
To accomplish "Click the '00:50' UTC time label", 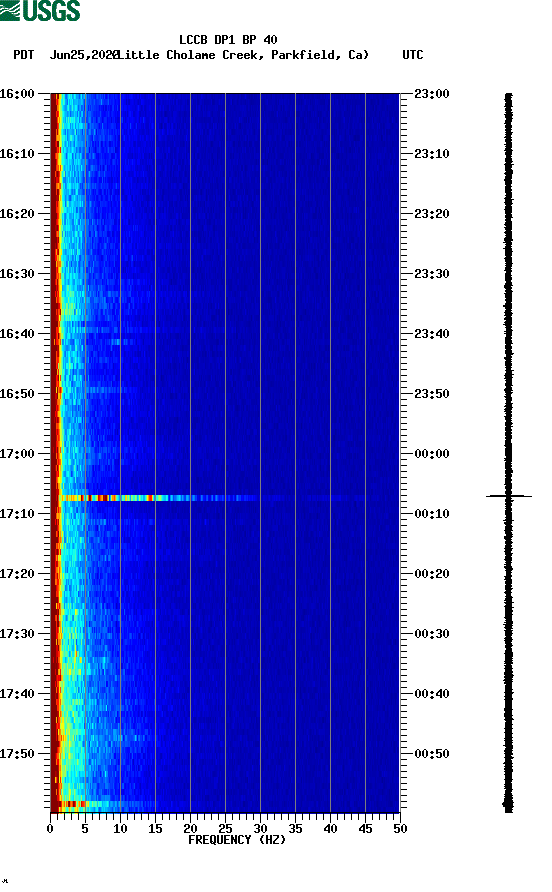I will tap(432, 754).
